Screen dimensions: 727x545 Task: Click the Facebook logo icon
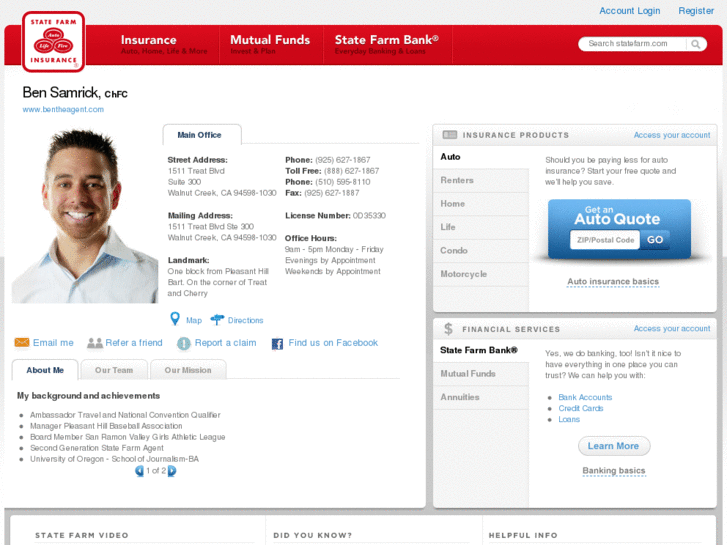click(277, 344)
